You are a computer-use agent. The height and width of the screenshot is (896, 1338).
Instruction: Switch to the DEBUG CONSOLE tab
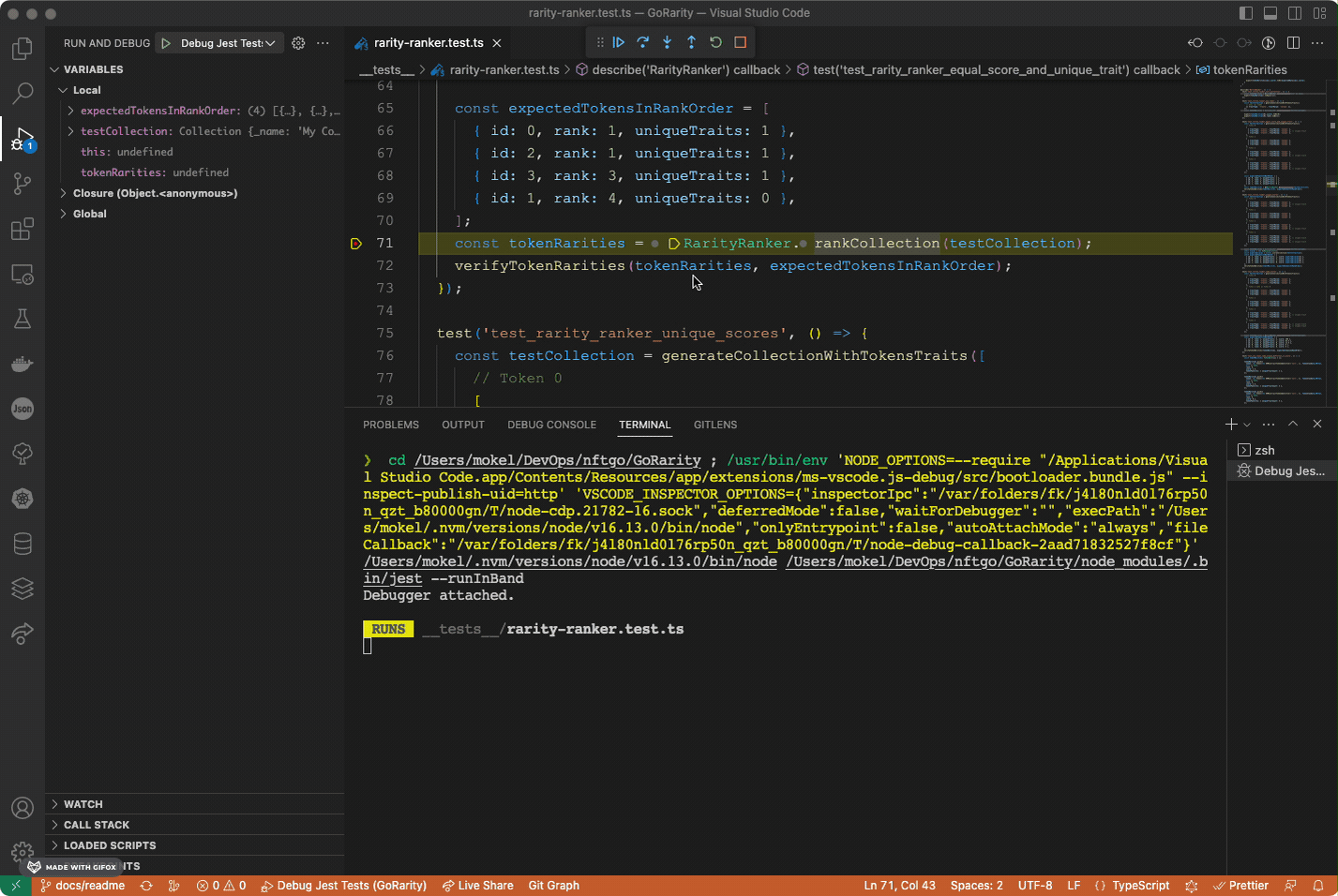click(x=551, y=425)
